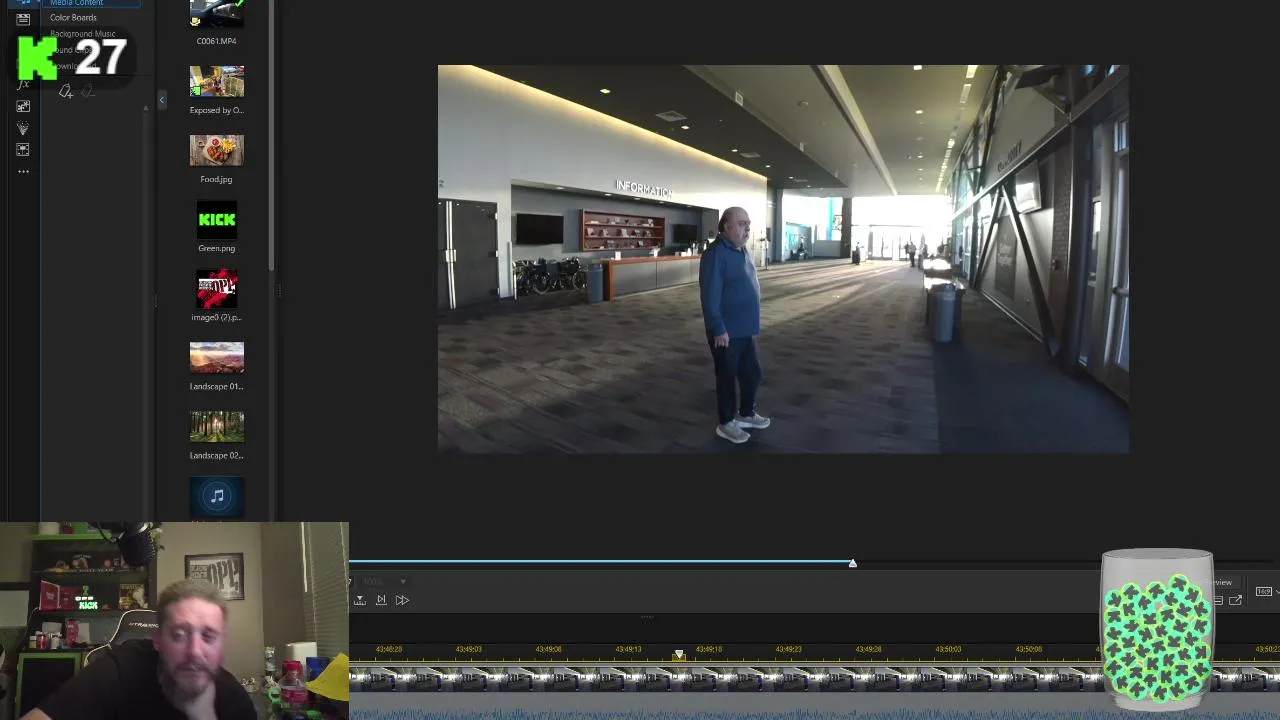Click the 43:49:23 timecode on ruler
Image resolution: width=1280 pixels, height=720 pixels.
click(788, 650)
